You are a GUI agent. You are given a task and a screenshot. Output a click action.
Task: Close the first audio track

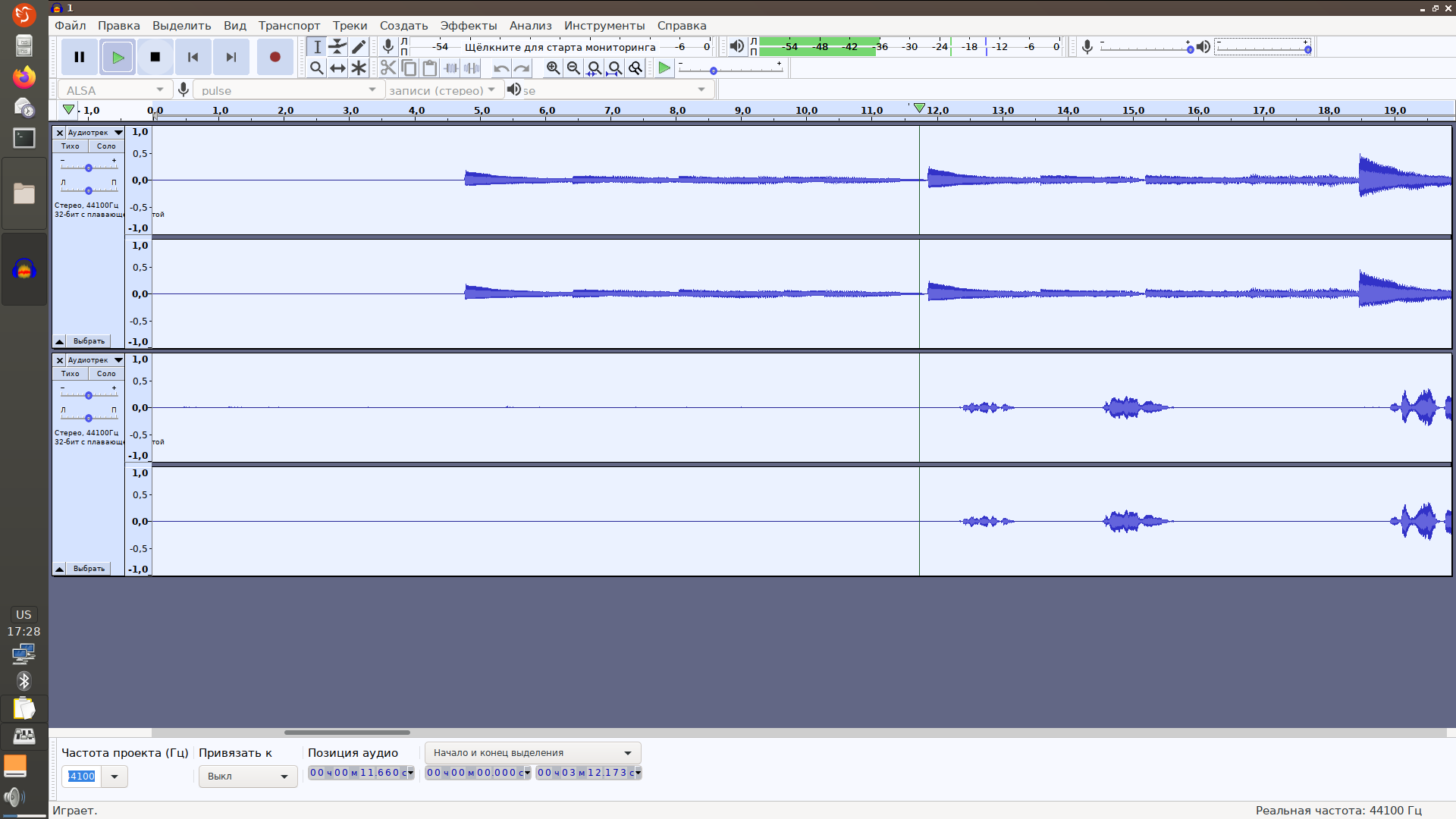click(59, 133)
